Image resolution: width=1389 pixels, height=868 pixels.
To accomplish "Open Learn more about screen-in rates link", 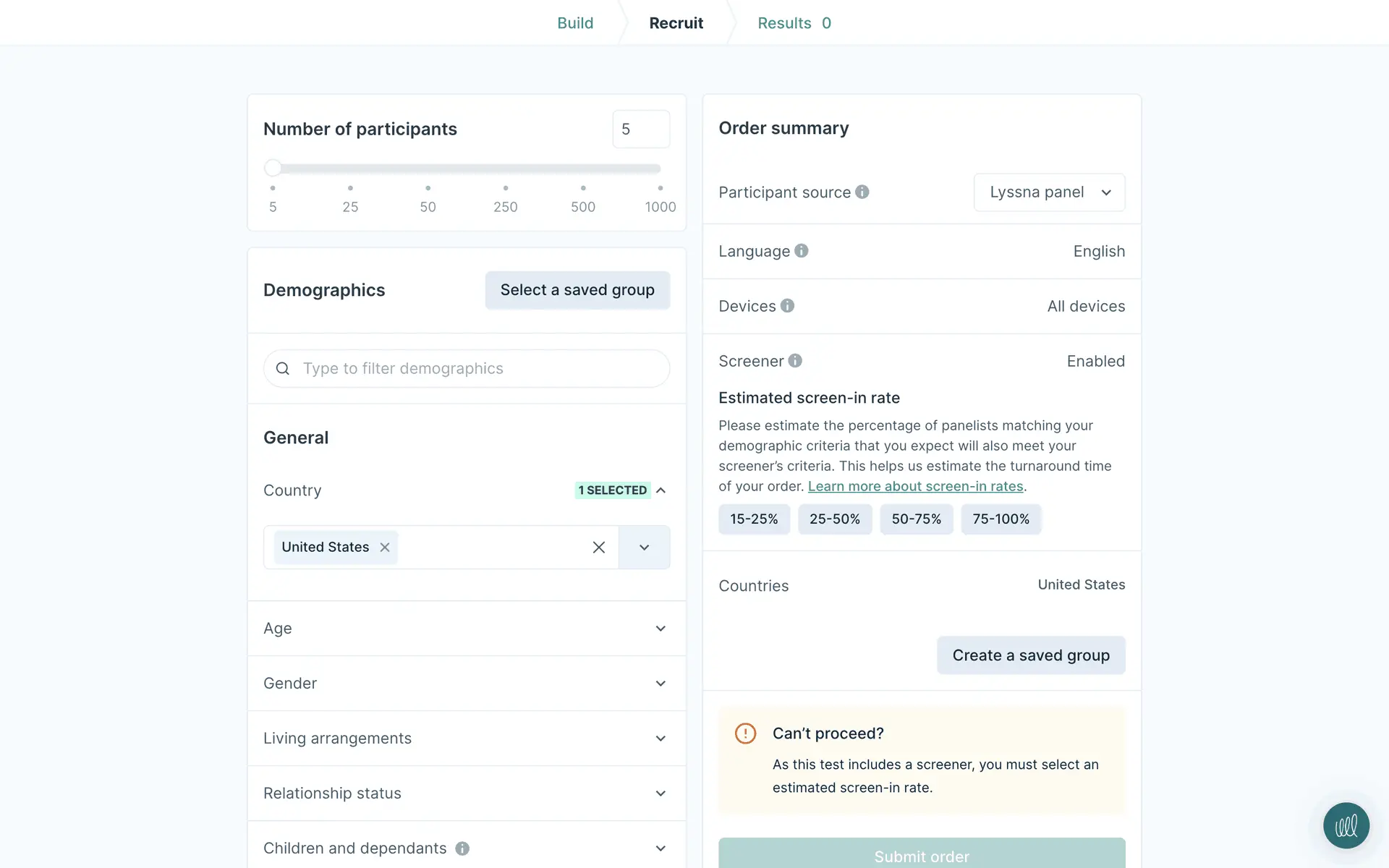I will coord(915,487).
